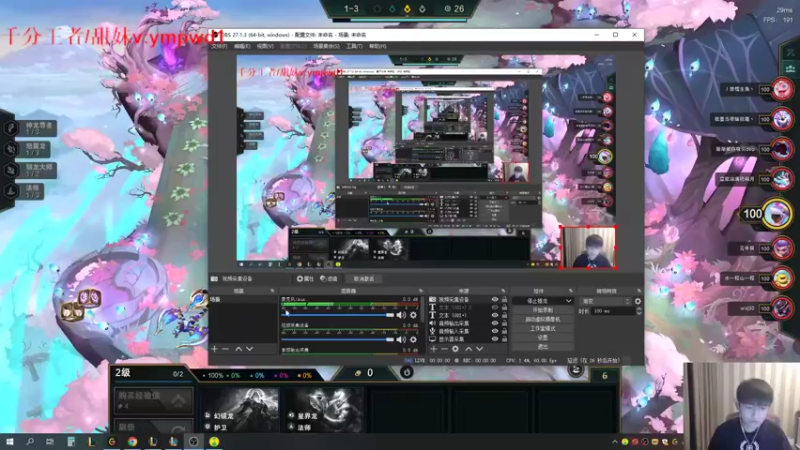Pop out the scene transitions dock icon

coord(638,291)
